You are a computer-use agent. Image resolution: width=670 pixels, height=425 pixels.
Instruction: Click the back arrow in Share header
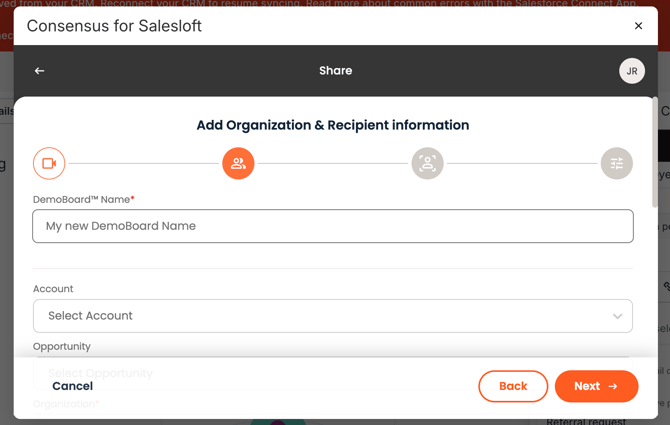[39, 71]
